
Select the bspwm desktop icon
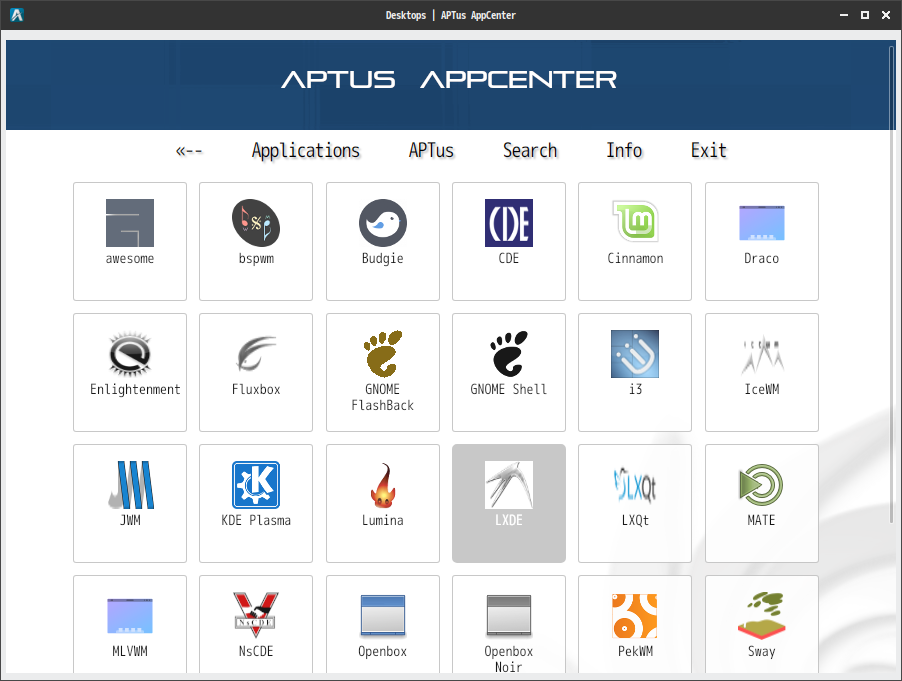tap(256, 223)
